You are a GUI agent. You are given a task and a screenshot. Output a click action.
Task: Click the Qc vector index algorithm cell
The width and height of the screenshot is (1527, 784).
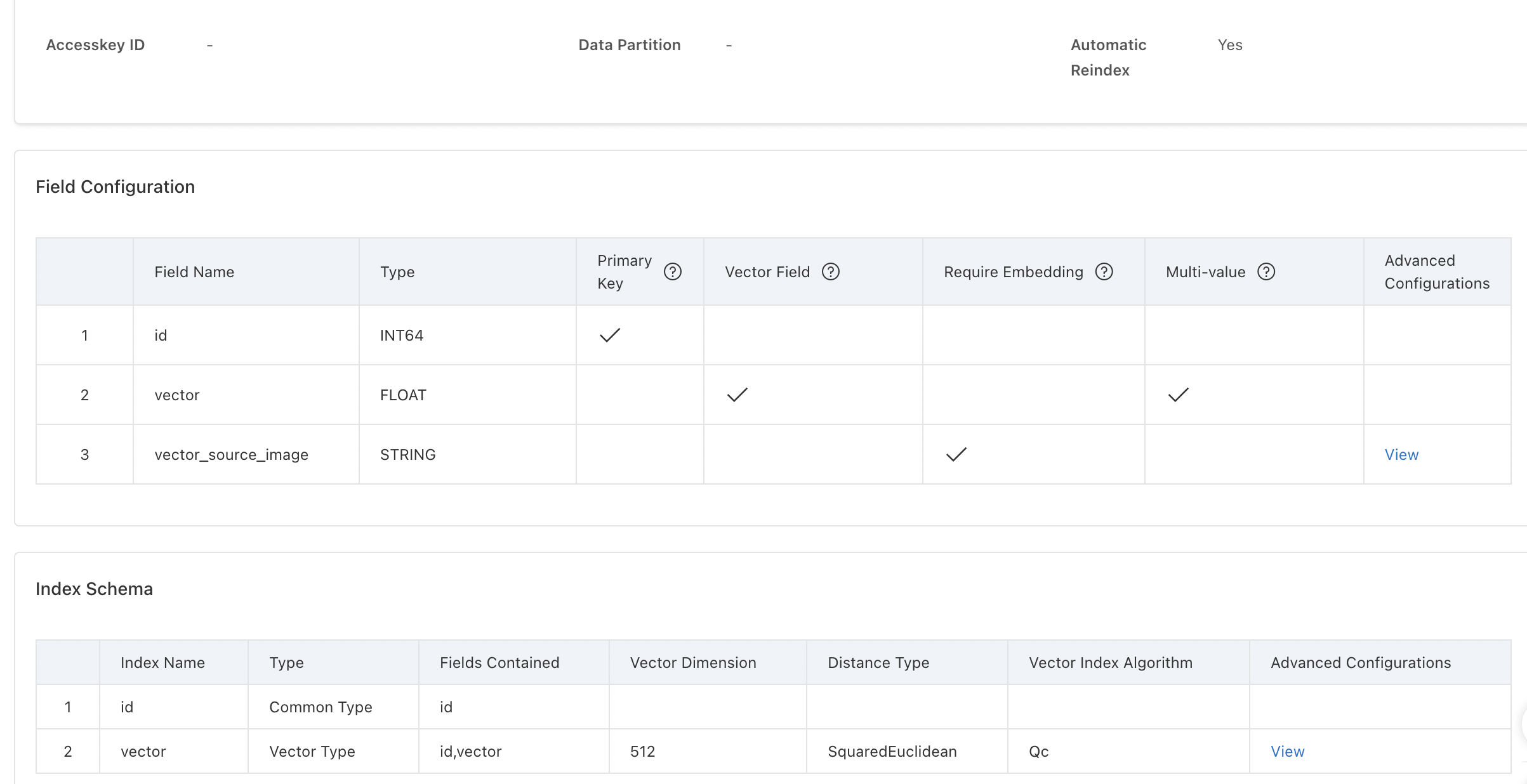[1038, 752]
